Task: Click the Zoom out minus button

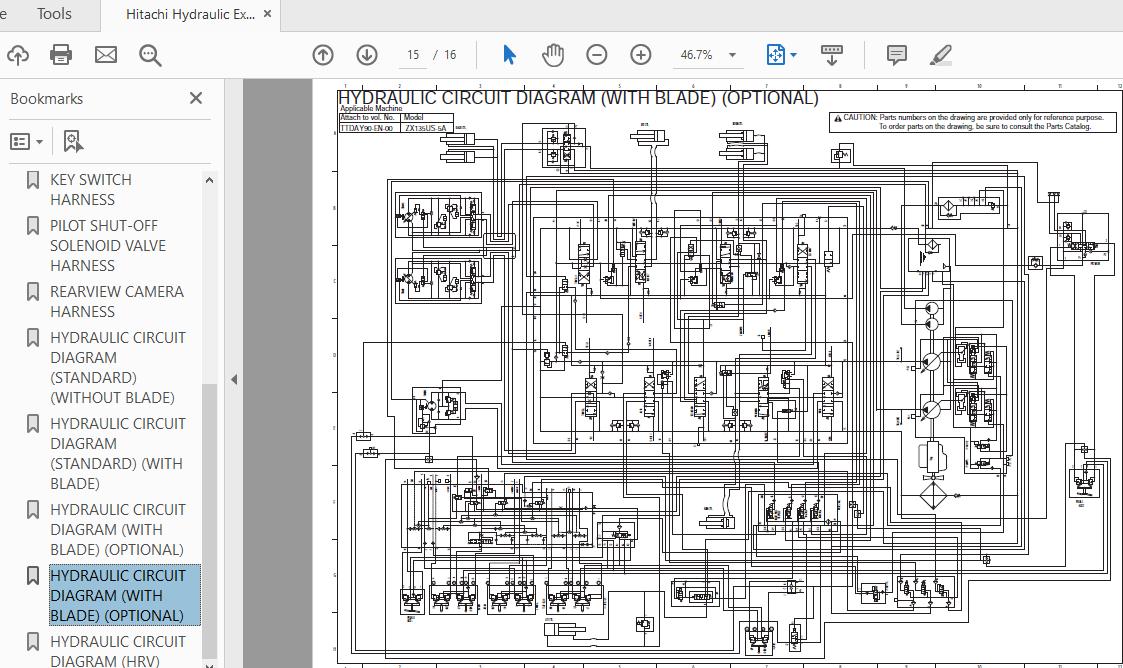Action: click(x=597, y=55)
